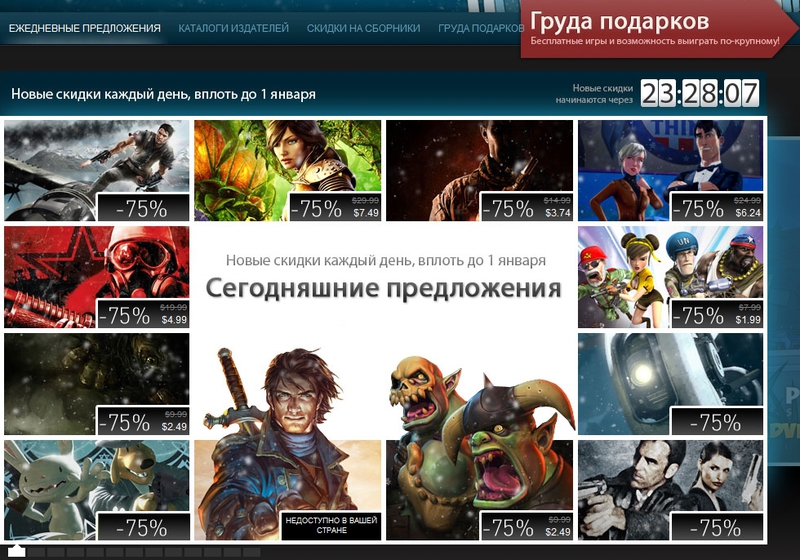The height and width of the screenshot is (560, 800).
Task: Click Новые скидки каждый день header text
Action: click(x=163, y=94)
